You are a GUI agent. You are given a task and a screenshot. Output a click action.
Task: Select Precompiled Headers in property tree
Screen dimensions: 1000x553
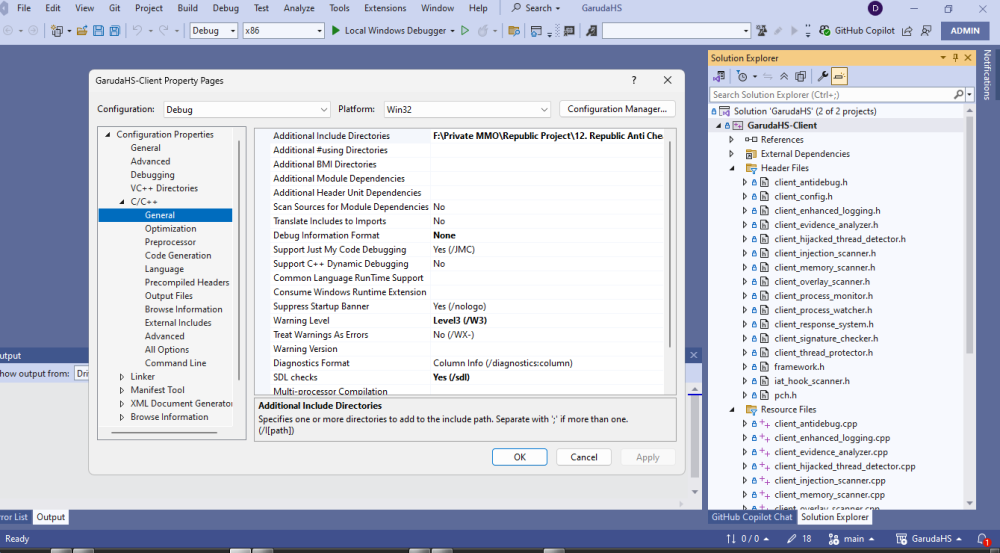coord(187,283)
